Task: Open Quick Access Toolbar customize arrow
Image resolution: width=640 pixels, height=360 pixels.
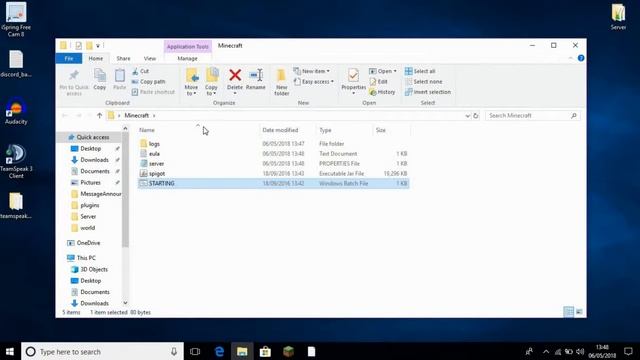Action: (98, 46)
